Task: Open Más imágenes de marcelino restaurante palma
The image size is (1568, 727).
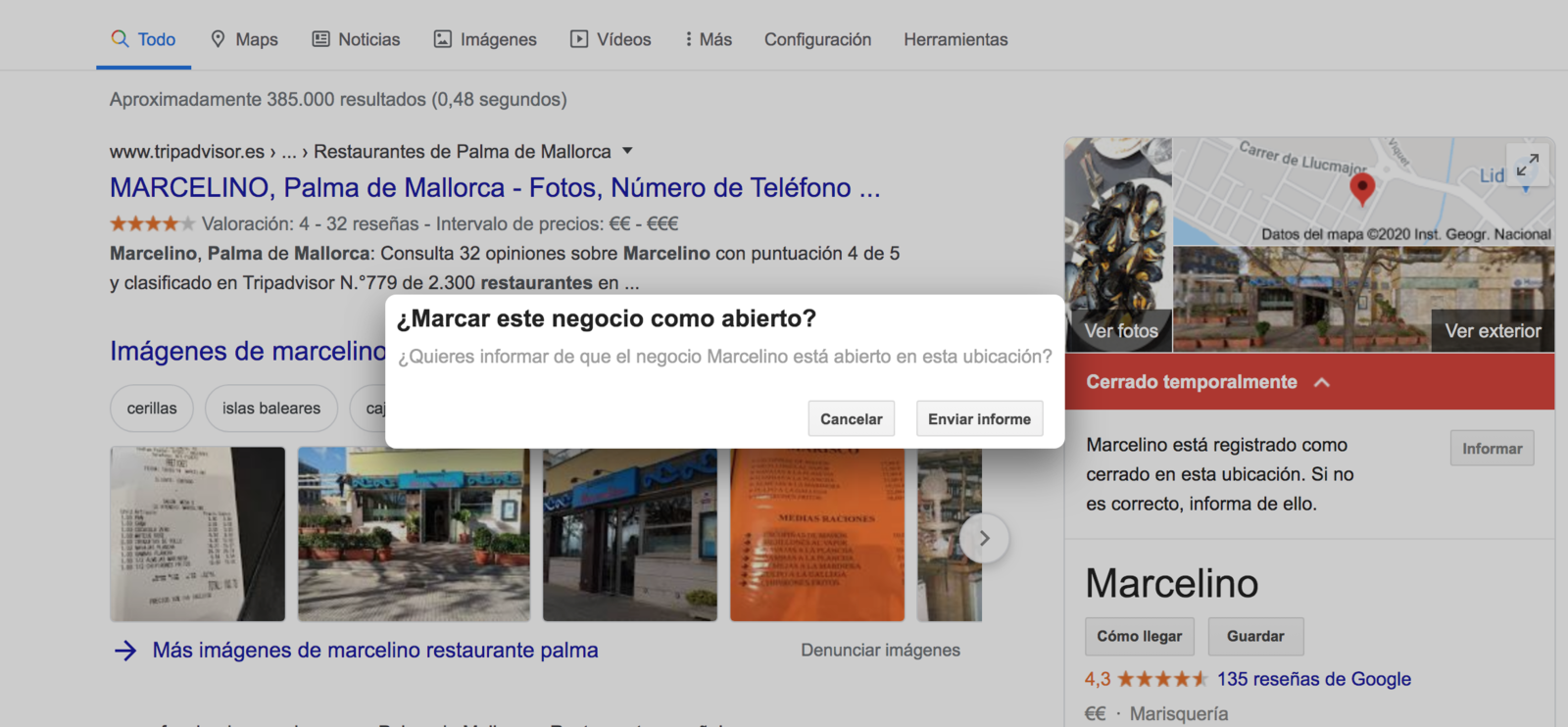Action: [x=375, y=650]
